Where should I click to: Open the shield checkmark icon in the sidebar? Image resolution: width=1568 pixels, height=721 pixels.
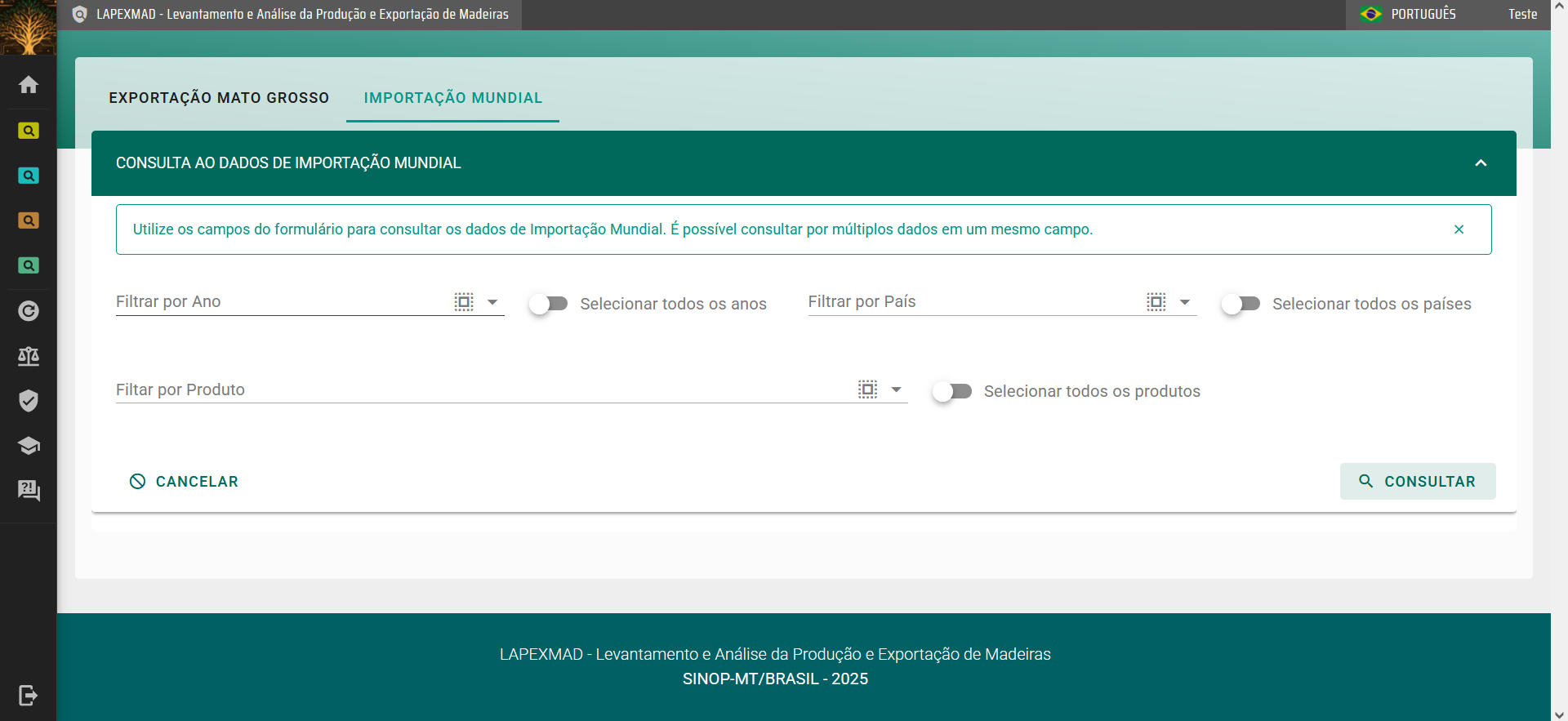coord(29,401)
